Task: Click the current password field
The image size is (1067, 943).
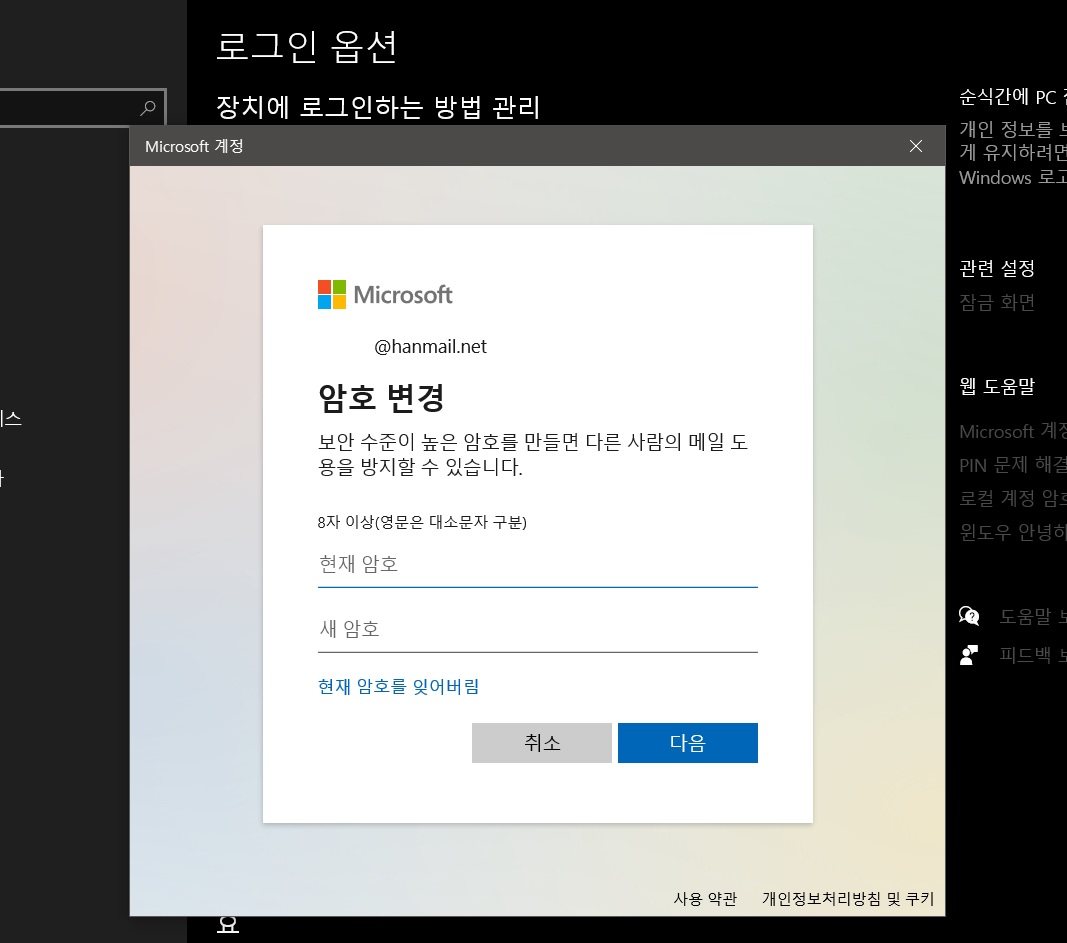Action: coord(537,565)
